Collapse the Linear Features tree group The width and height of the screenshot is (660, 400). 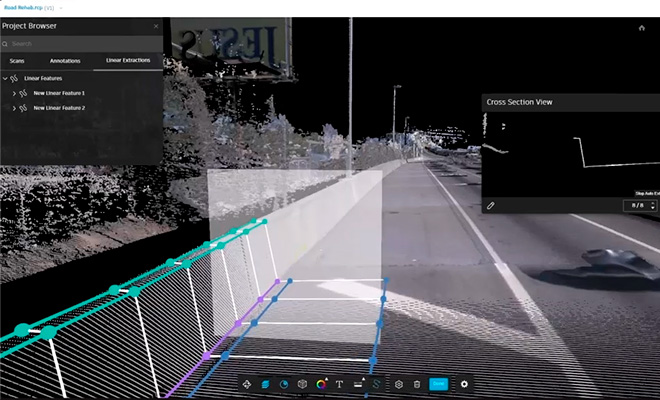click(6, 78)
